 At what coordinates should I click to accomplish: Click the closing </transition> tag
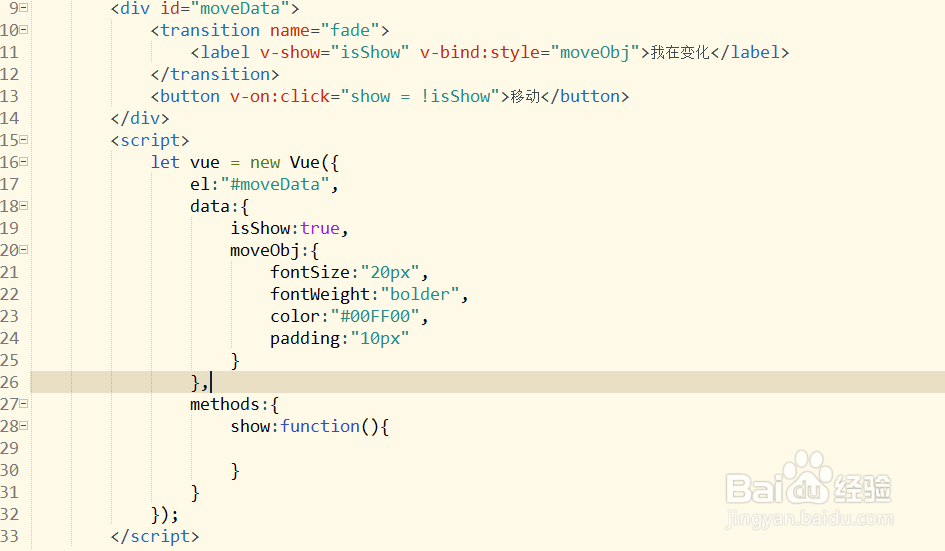[x=215, y=74]
